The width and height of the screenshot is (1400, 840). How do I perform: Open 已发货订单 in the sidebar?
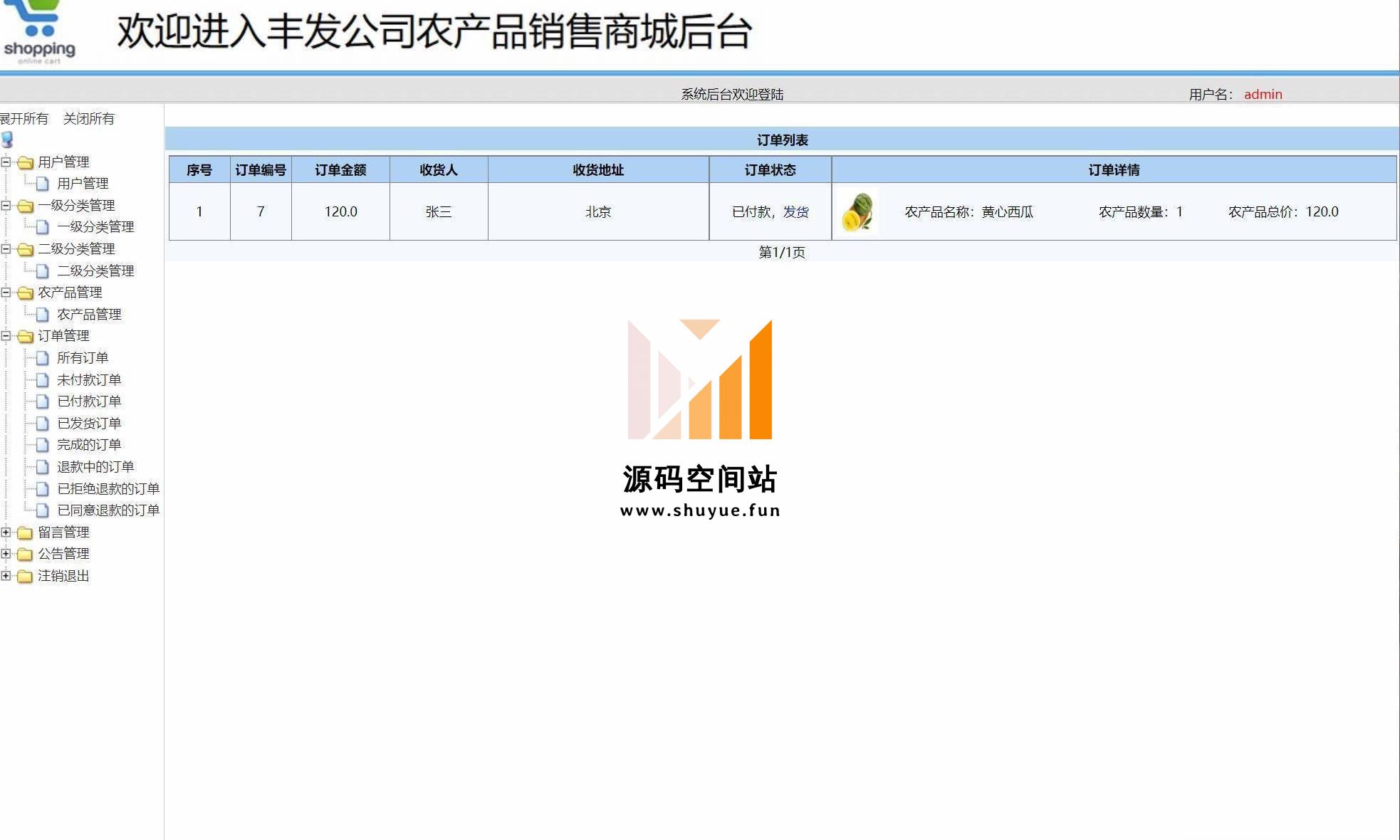(x=89, y=424)
